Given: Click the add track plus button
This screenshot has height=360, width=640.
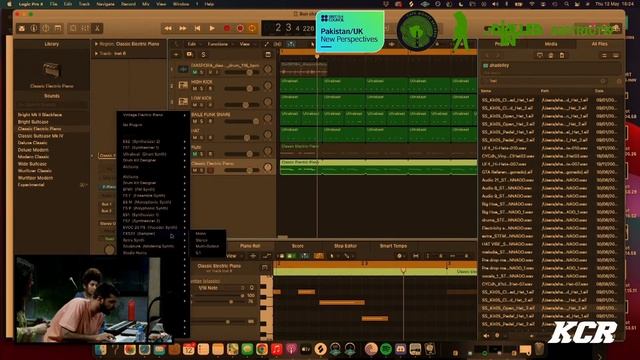Looking at the screenshot, I should coord(176,54).
